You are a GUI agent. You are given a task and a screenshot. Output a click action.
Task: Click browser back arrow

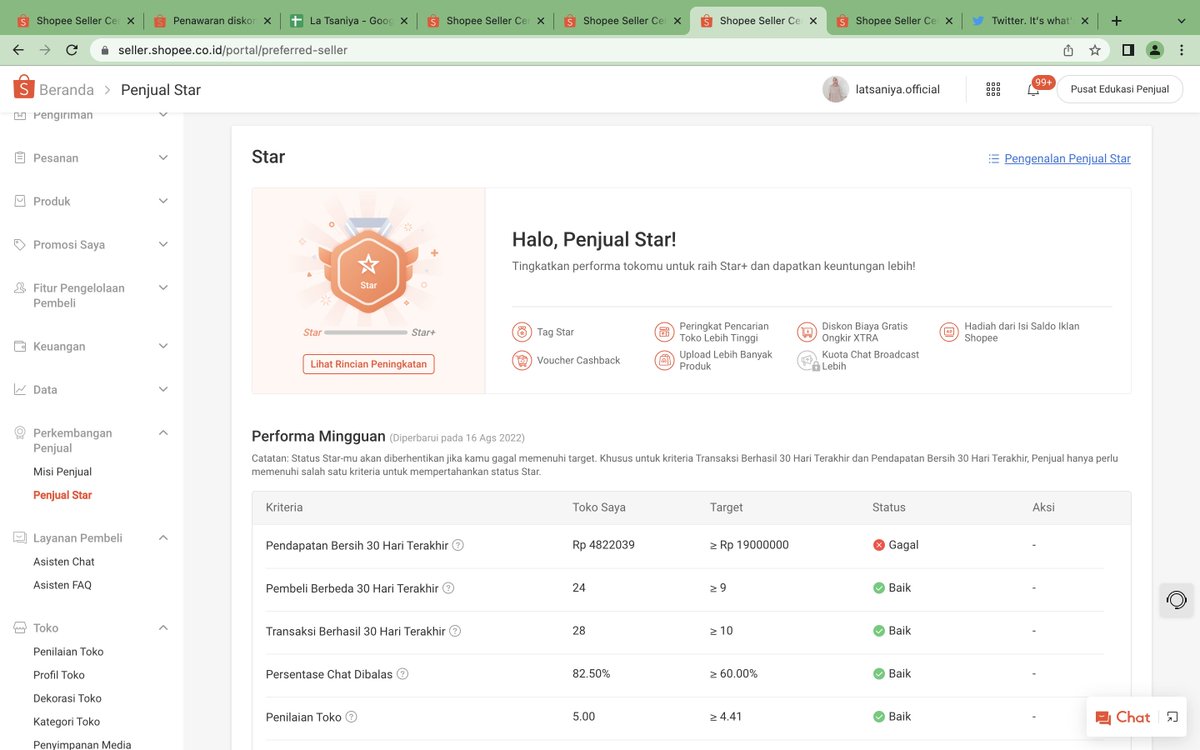click(x=18, y=50)
